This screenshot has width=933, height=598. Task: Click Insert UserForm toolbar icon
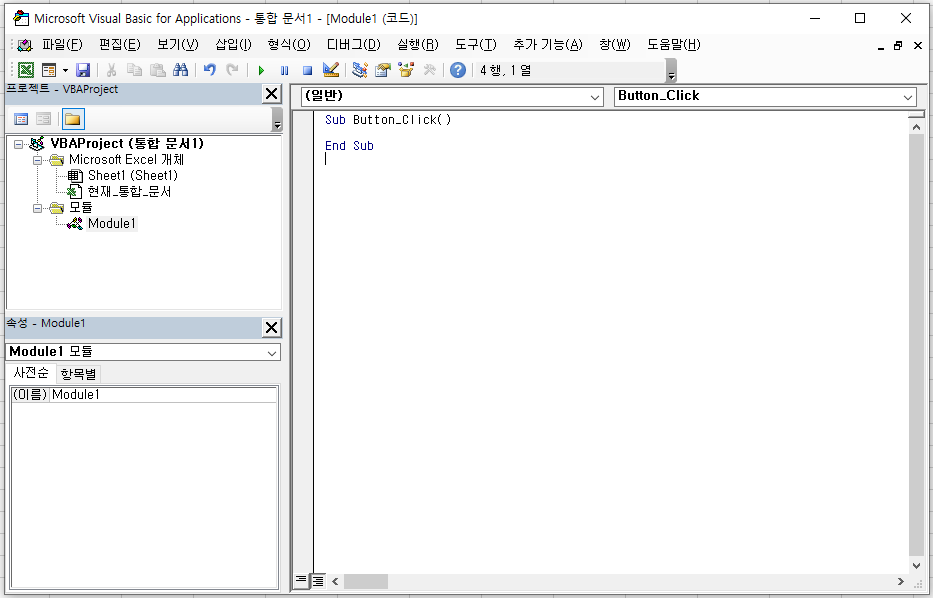tap(49, 70)
